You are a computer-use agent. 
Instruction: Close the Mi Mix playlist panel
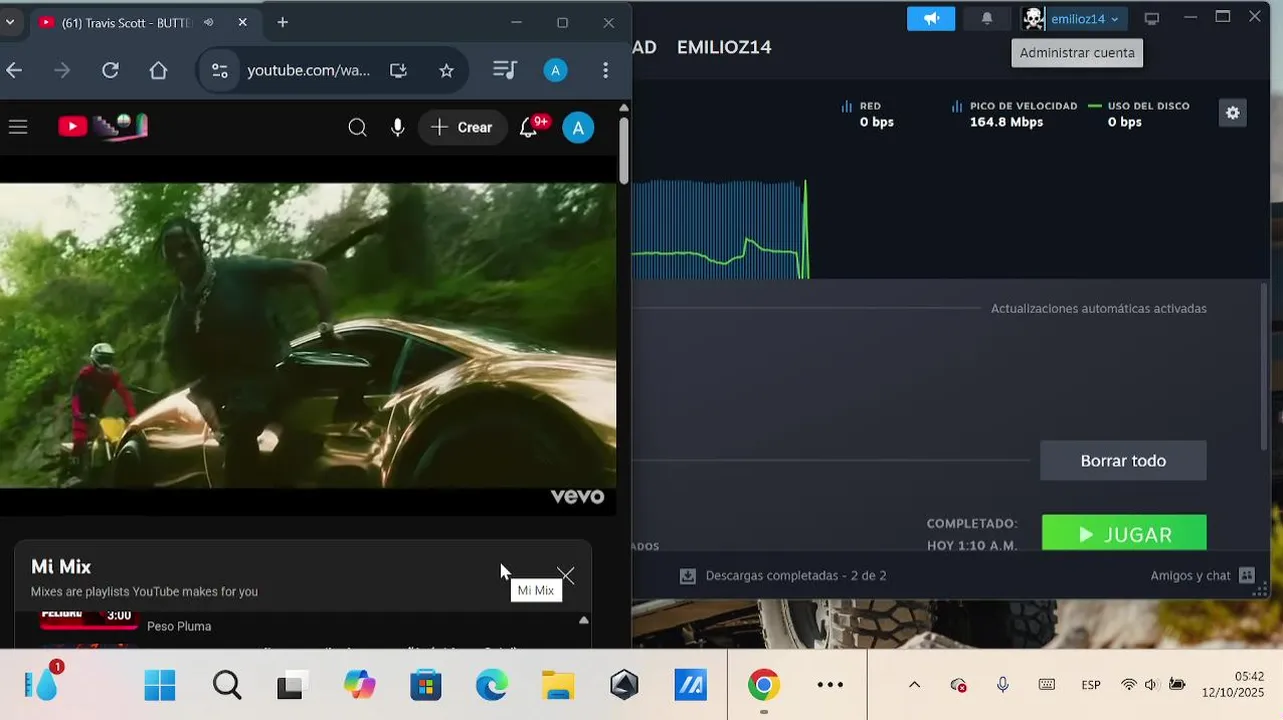[x=566, y=575]
